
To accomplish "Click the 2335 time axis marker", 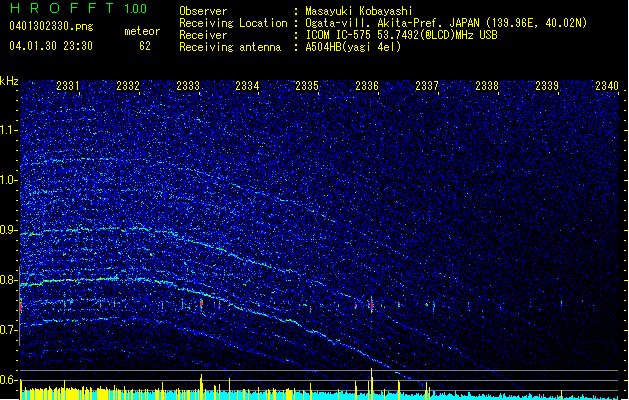I will (x=307, y=85).
